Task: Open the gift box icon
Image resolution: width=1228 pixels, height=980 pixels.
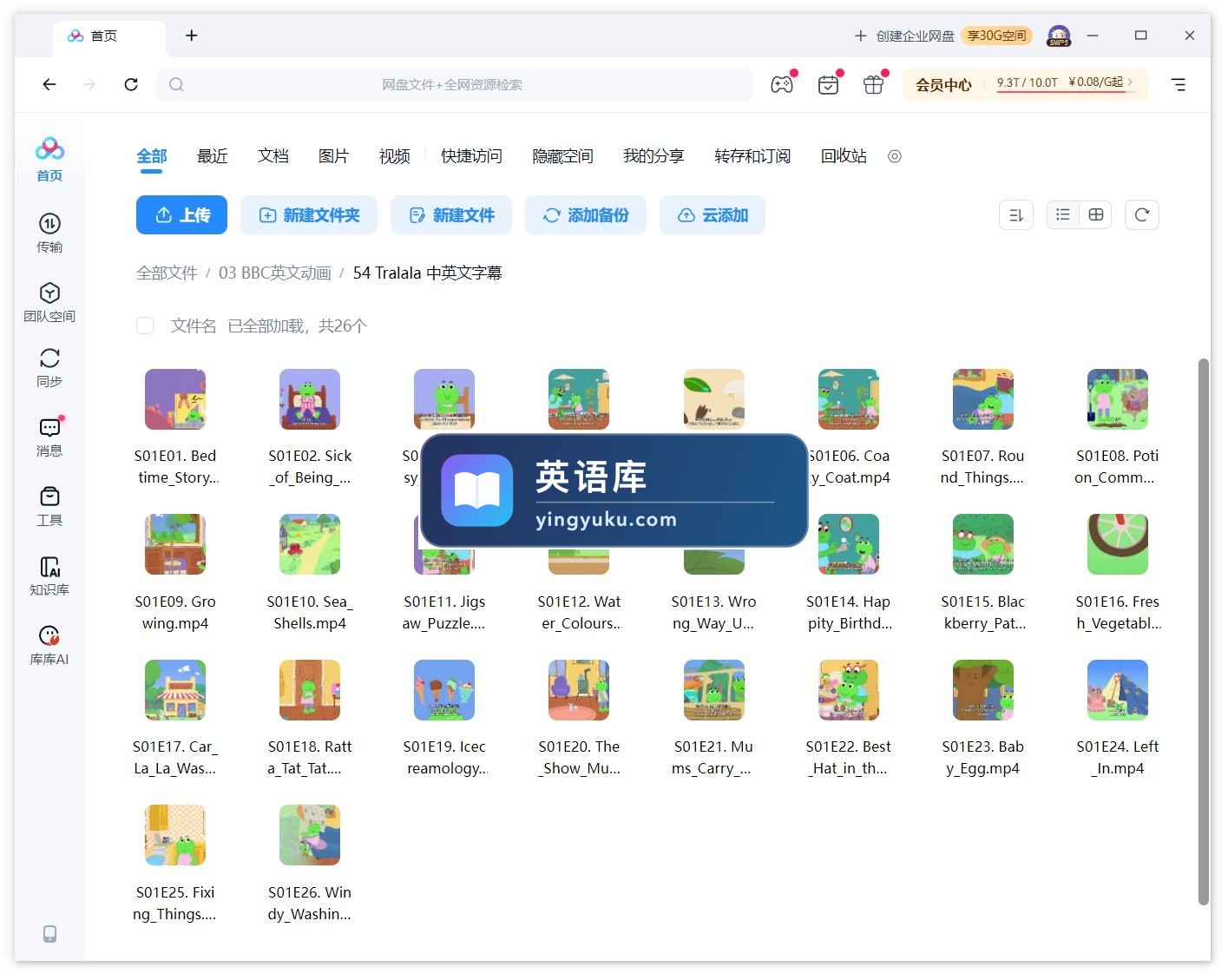Action: click(x=874, y=84)
